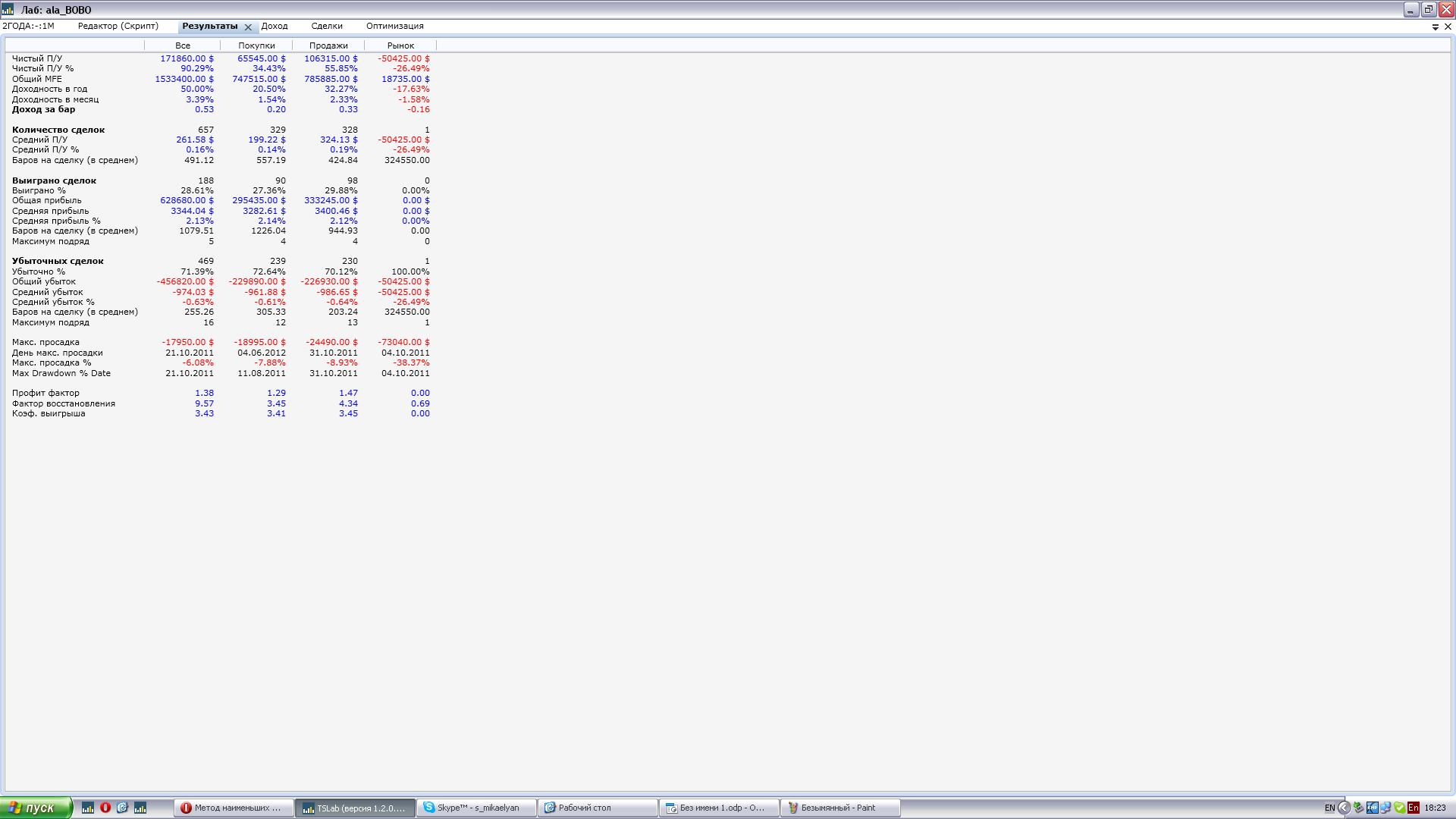Open the Оптимизация tab
1456x819 pixels.
pos(394,26)
